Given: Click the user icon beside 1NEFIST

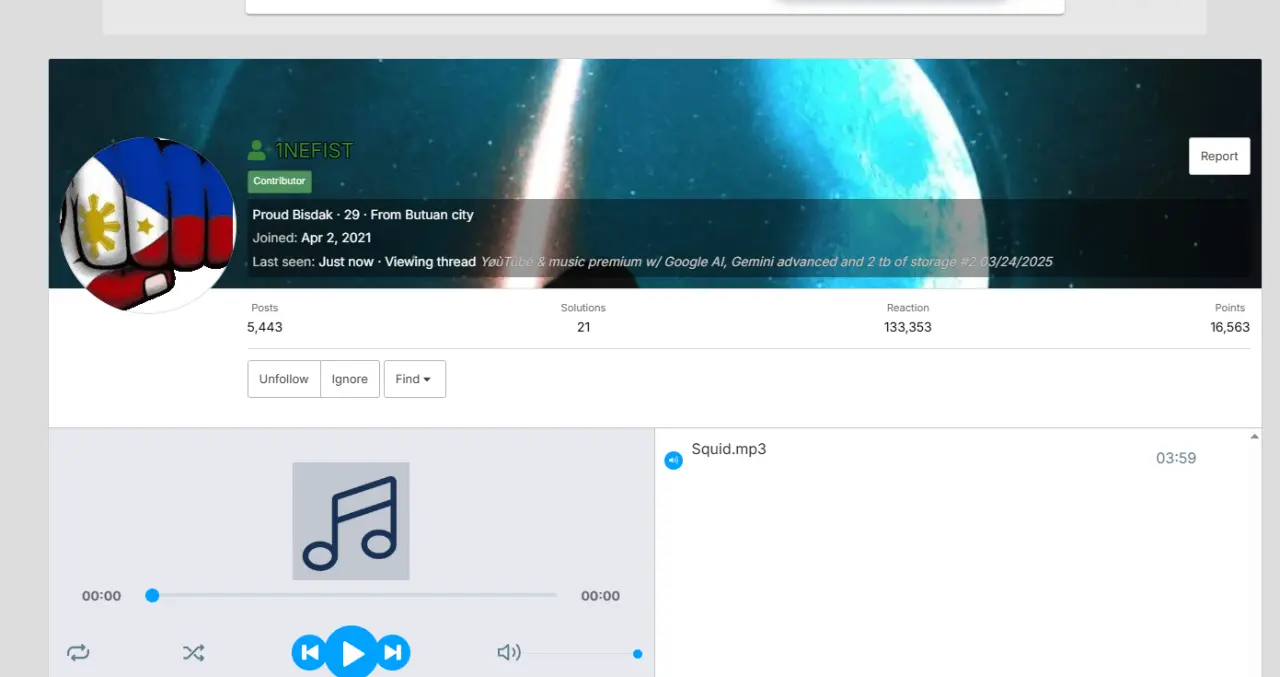Looking at the screenshot, I should tap(257, 151).
